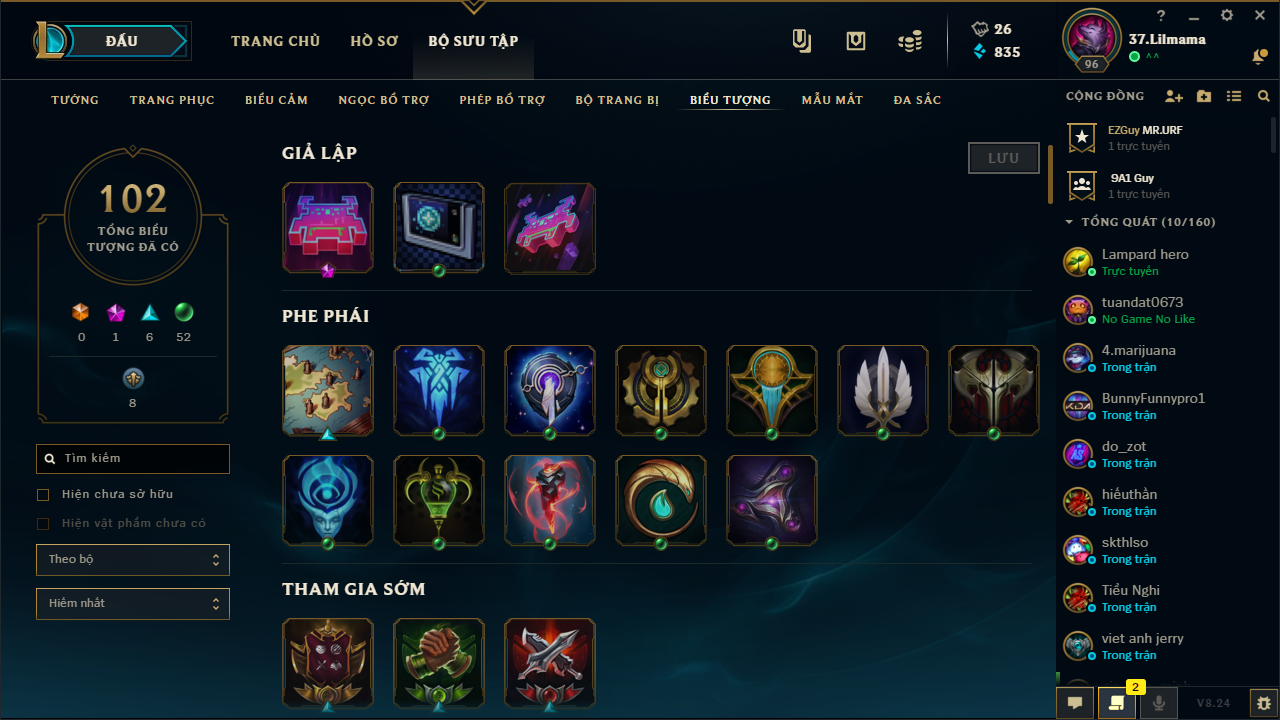Open the notifications bell icon
The image size is (1280, 720).
[1259, 57]
